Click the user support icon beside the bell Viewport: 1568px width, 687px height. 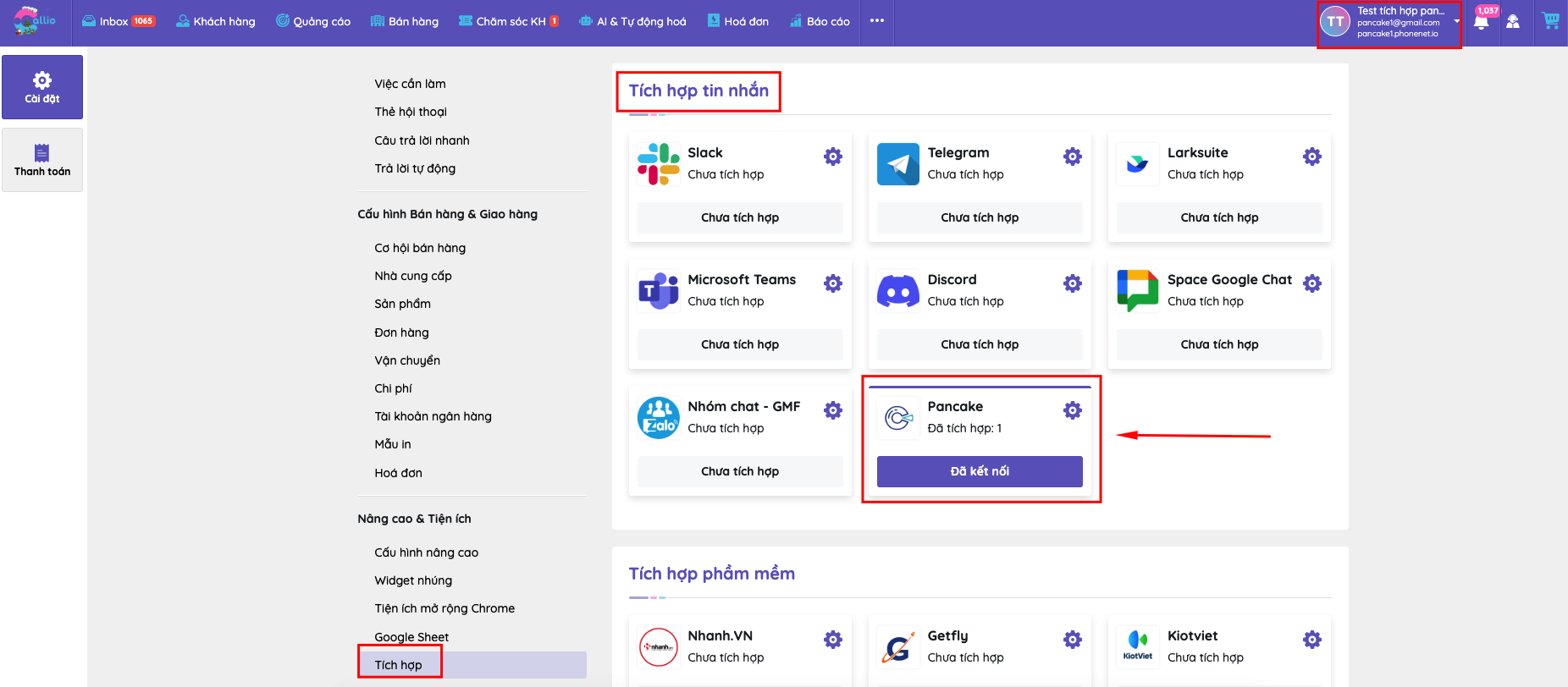coord(1513,22)
